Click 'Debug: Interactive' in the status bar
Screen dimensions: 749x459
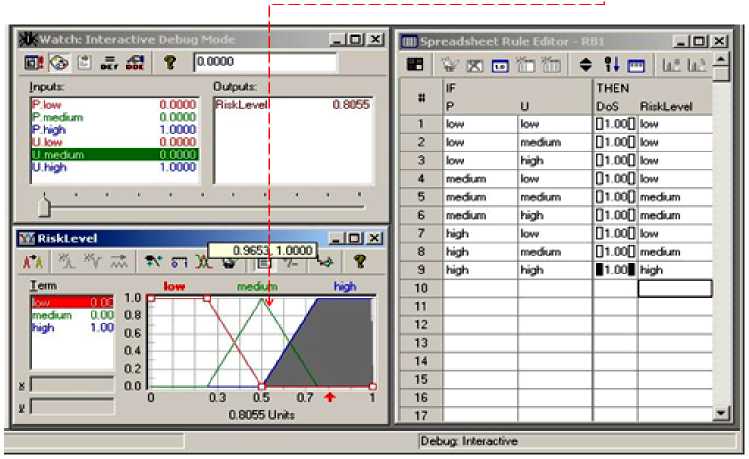click(469, 441)
